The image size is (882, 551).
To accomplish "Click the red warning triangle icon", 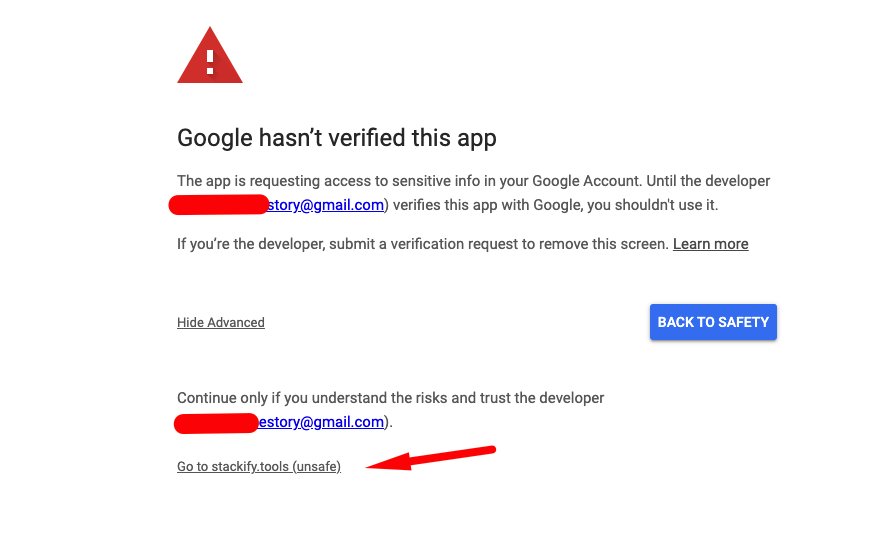I will [x=210, y=55].
